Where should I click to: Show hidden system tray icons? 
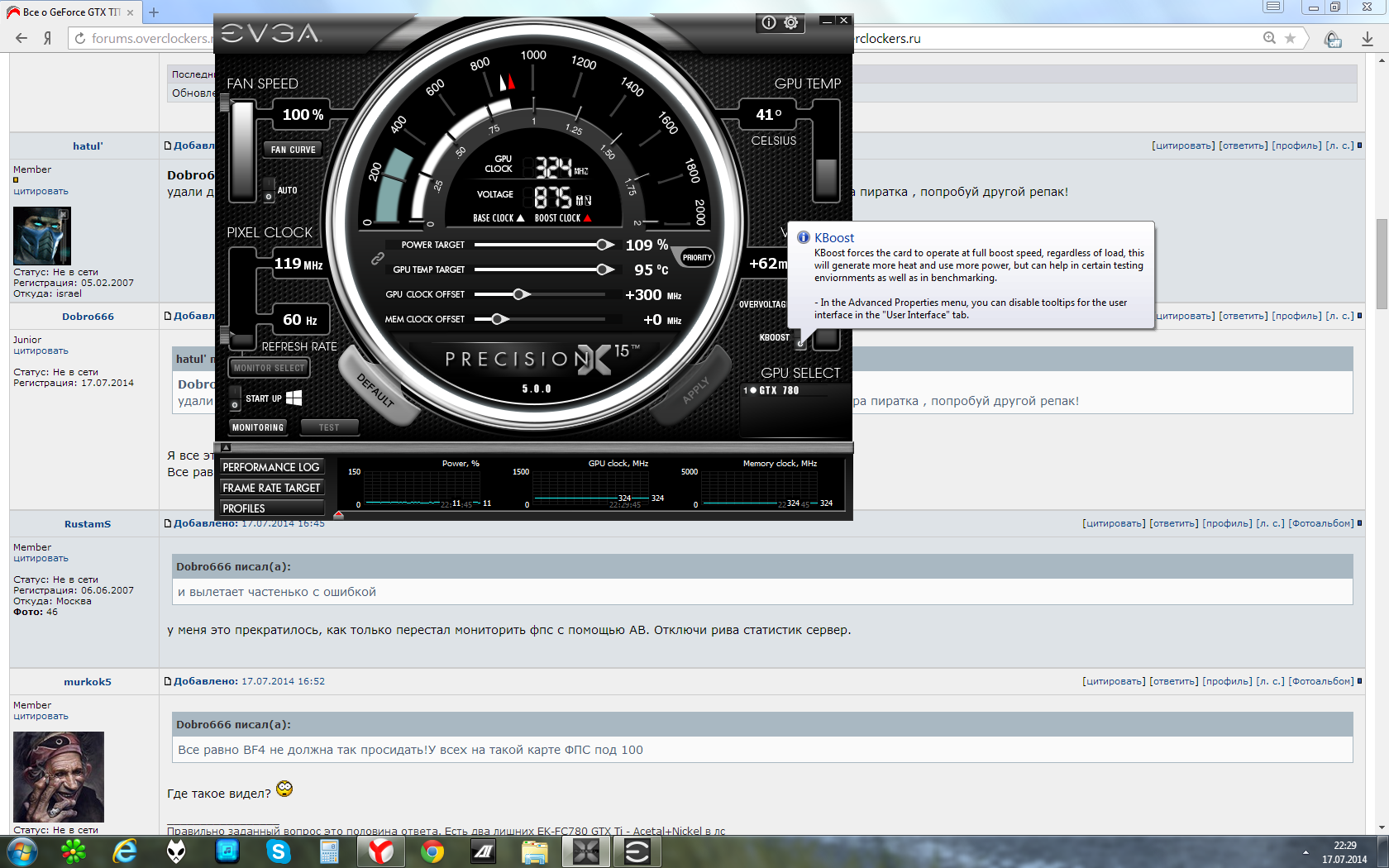[x=1305, y=851]
